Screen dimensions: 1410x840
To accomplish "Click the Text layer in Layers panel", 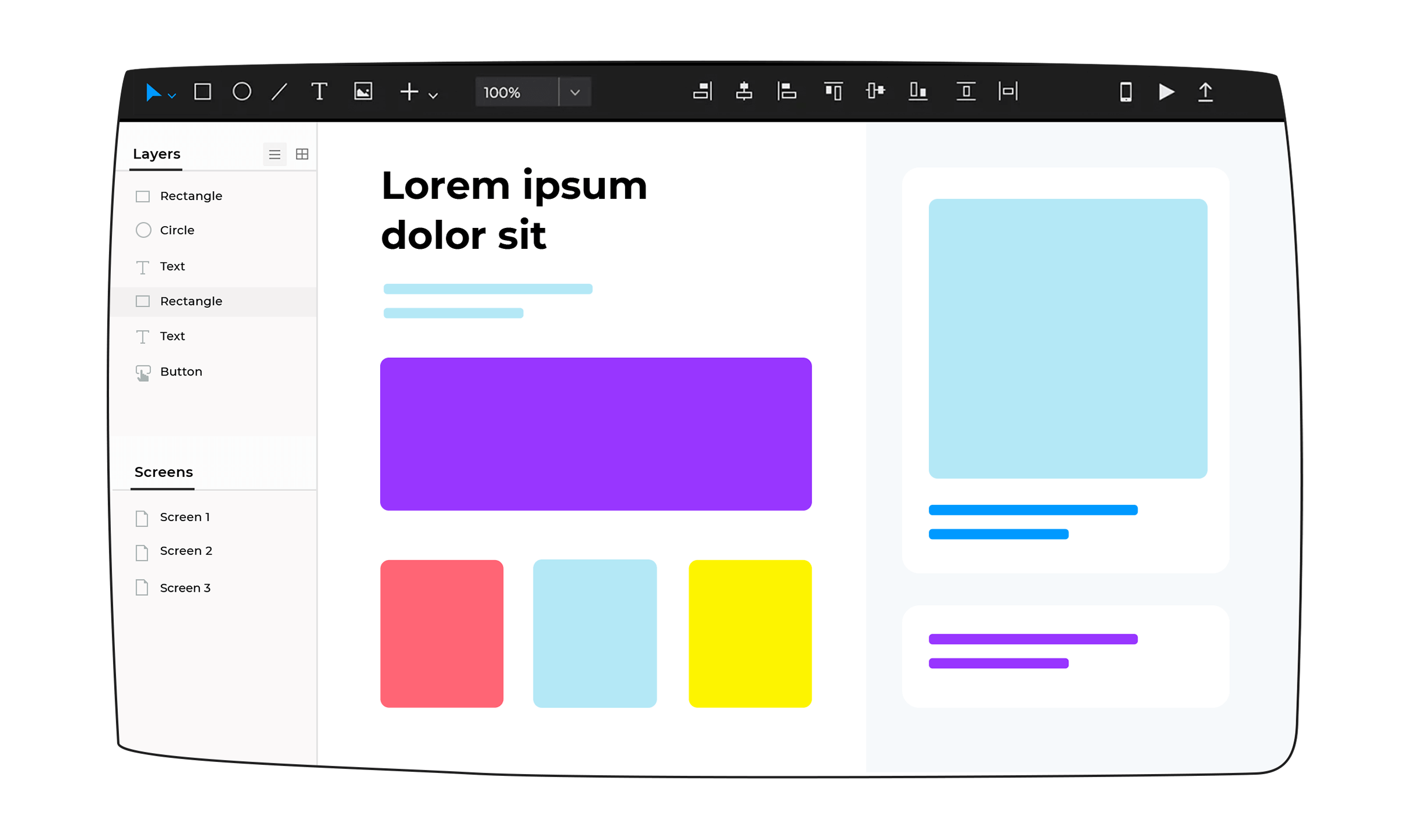I will [x=172, y=265].
